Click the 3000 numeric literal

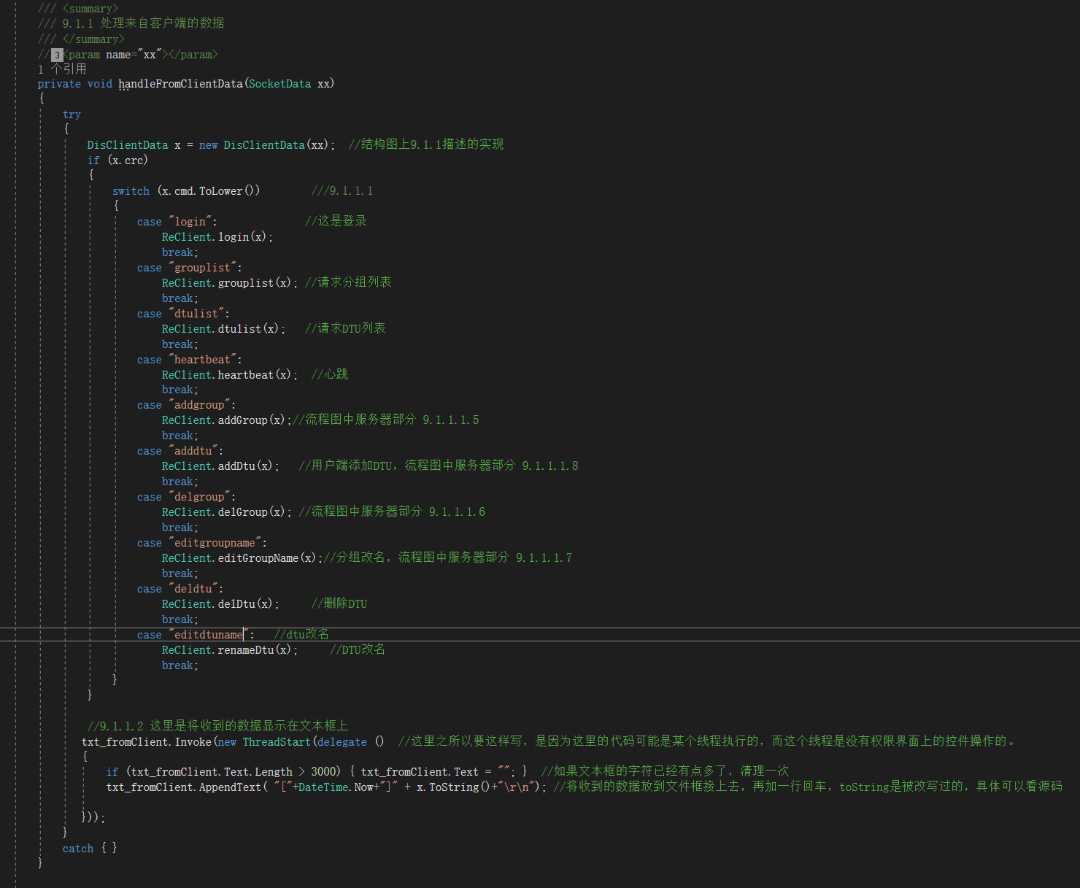[x=323, y=772]
